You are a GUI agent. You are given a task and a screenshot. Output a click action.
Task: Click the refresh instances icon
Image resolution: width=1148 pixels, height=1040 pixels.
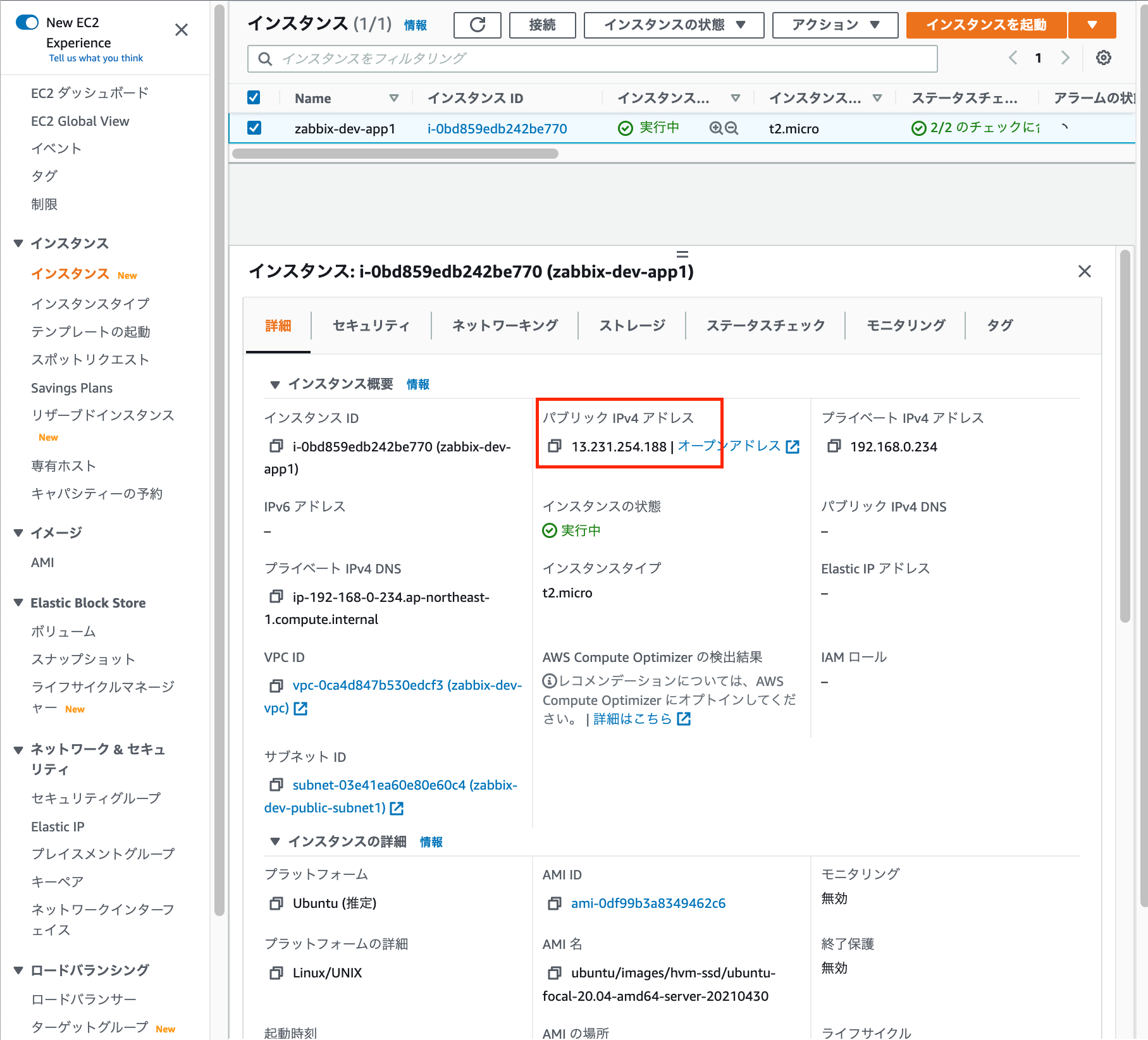[x=477, y=25]
